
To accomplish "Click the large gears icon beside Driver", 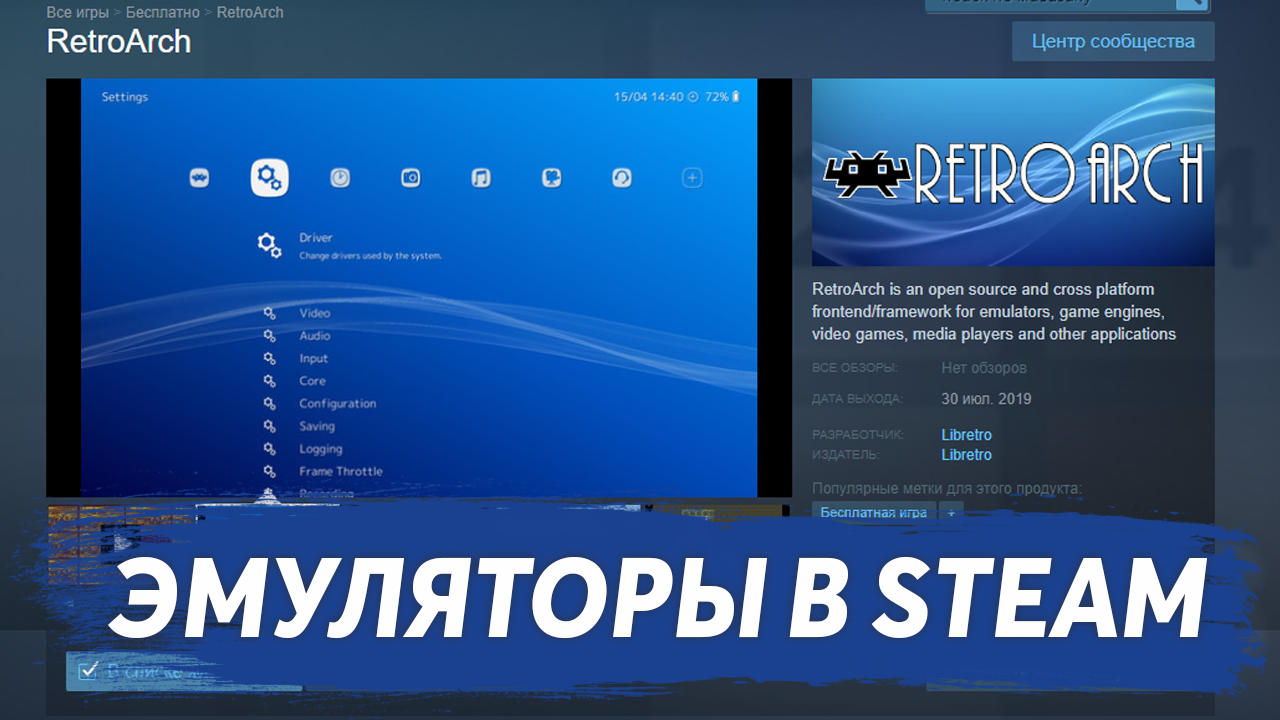I will click(269, 245).
